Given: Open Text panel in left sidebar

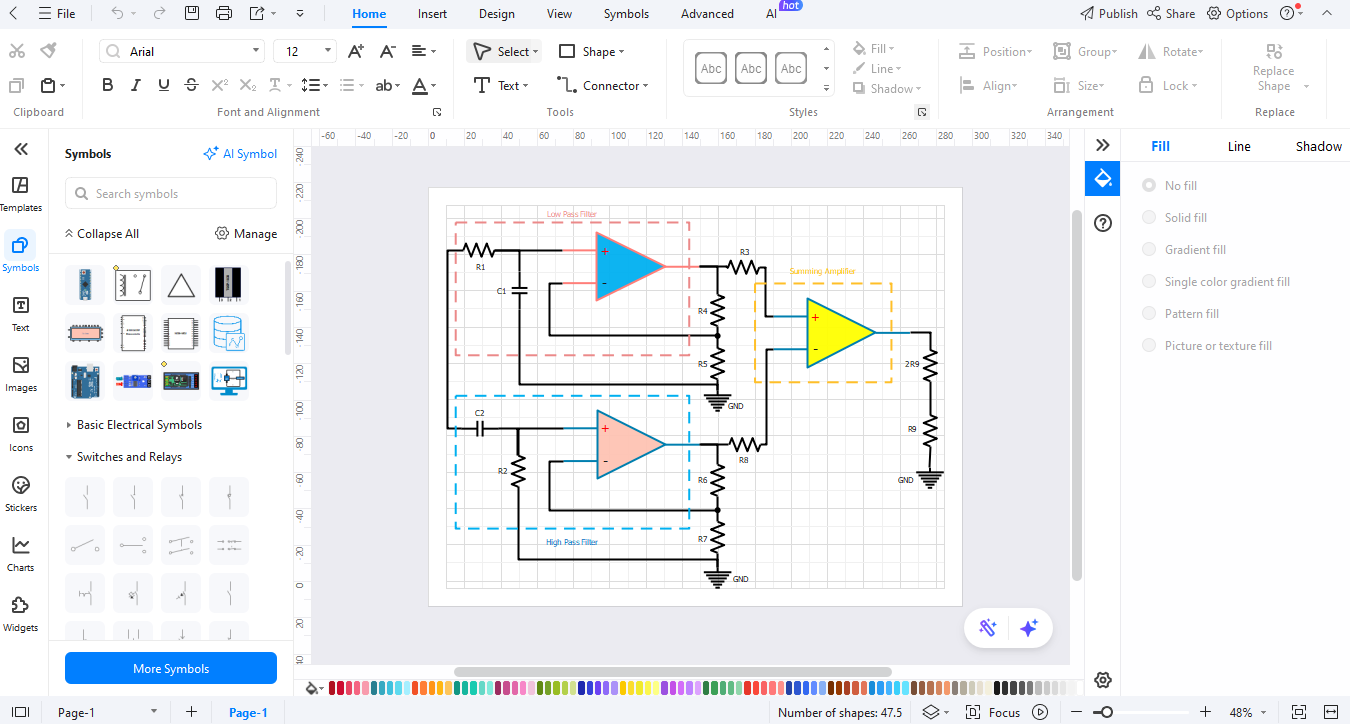Looking at the screenshot, I should tap(20, 313).
